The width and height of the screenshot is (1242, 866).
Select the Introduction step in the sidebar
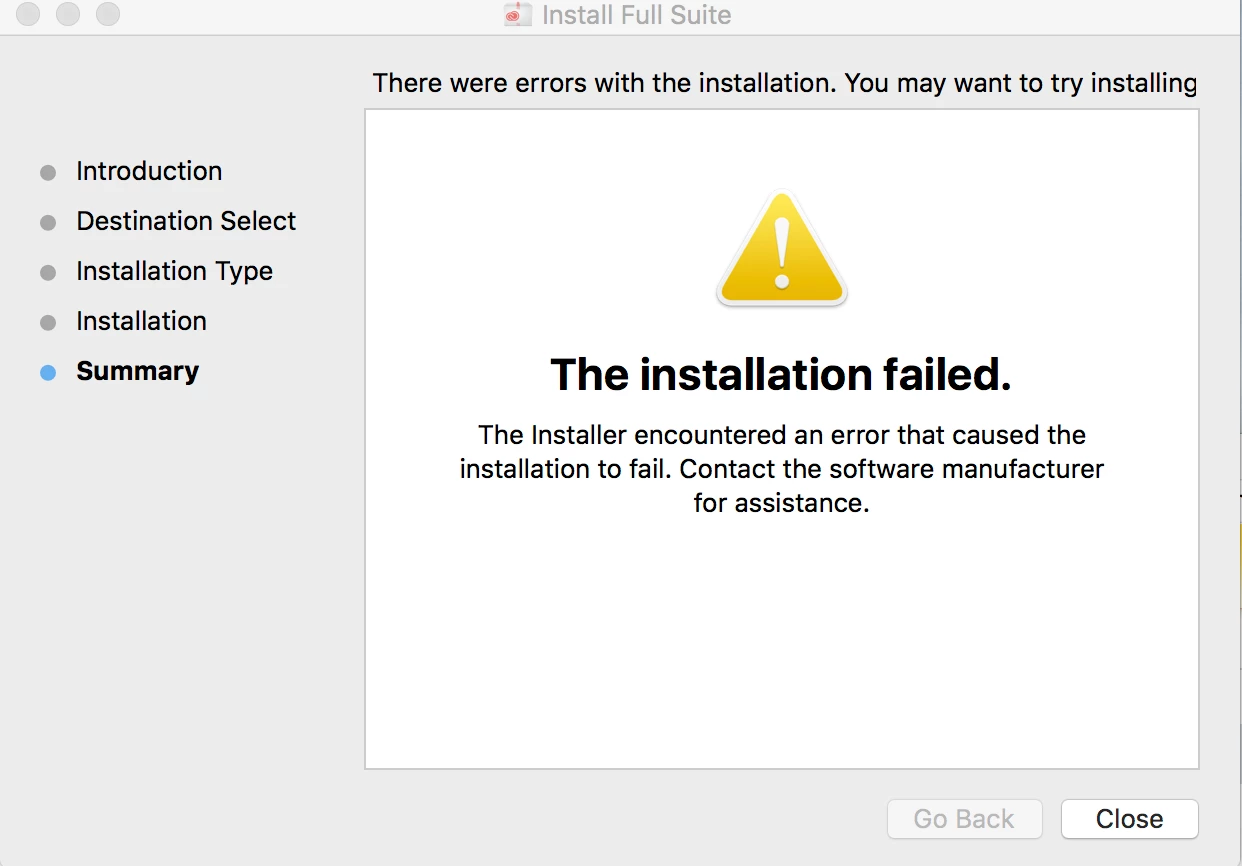(149, 171)
